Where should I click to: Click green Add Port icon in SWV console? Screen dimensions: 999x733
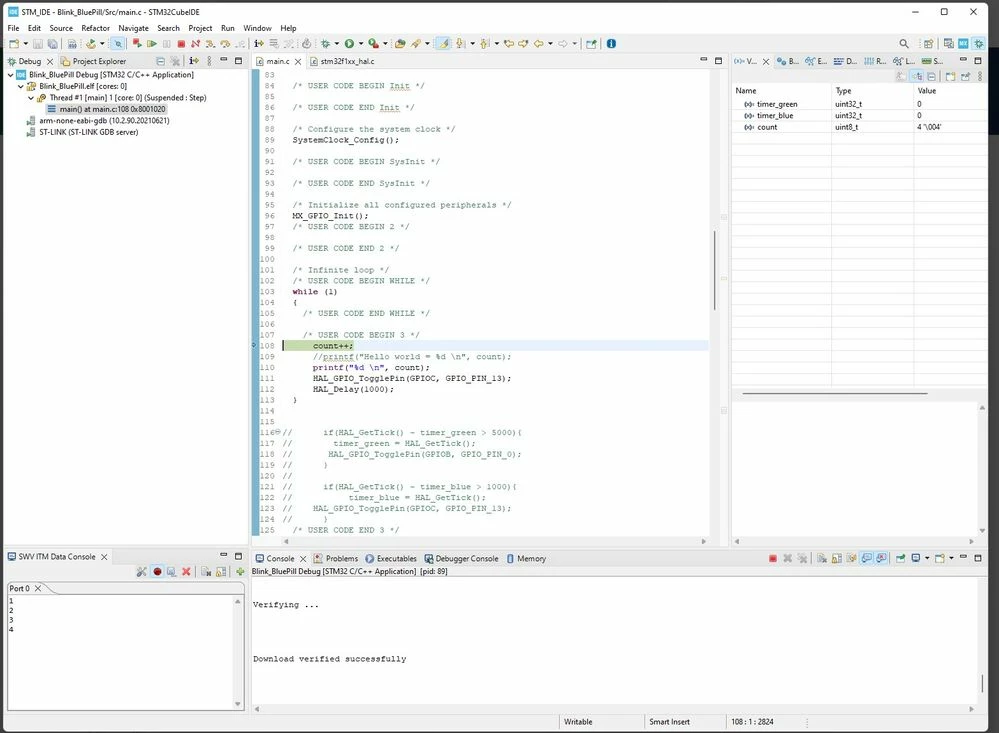point(240,572)
